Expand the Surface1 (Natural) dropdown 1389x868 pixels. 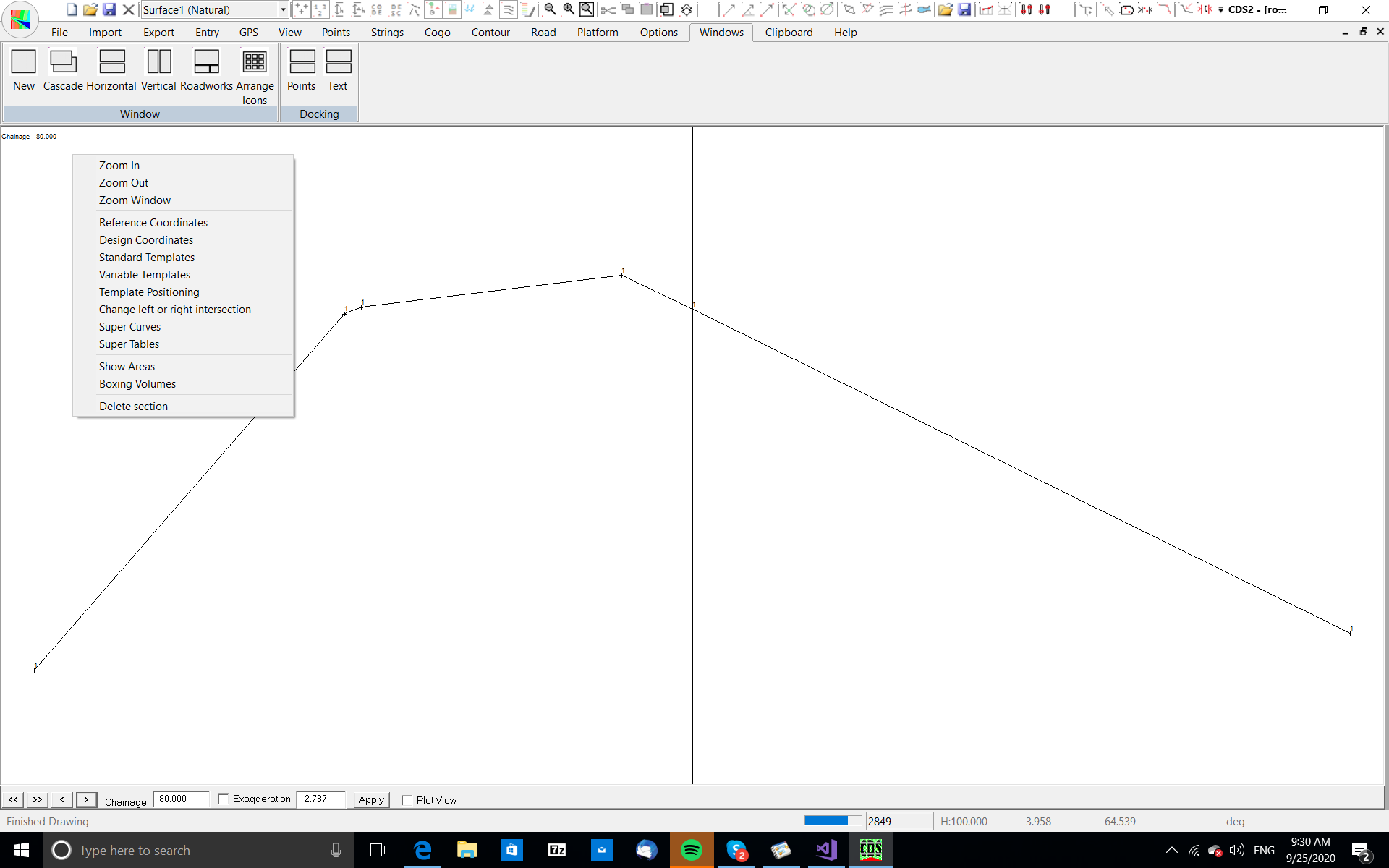click(x=283, y=9)
